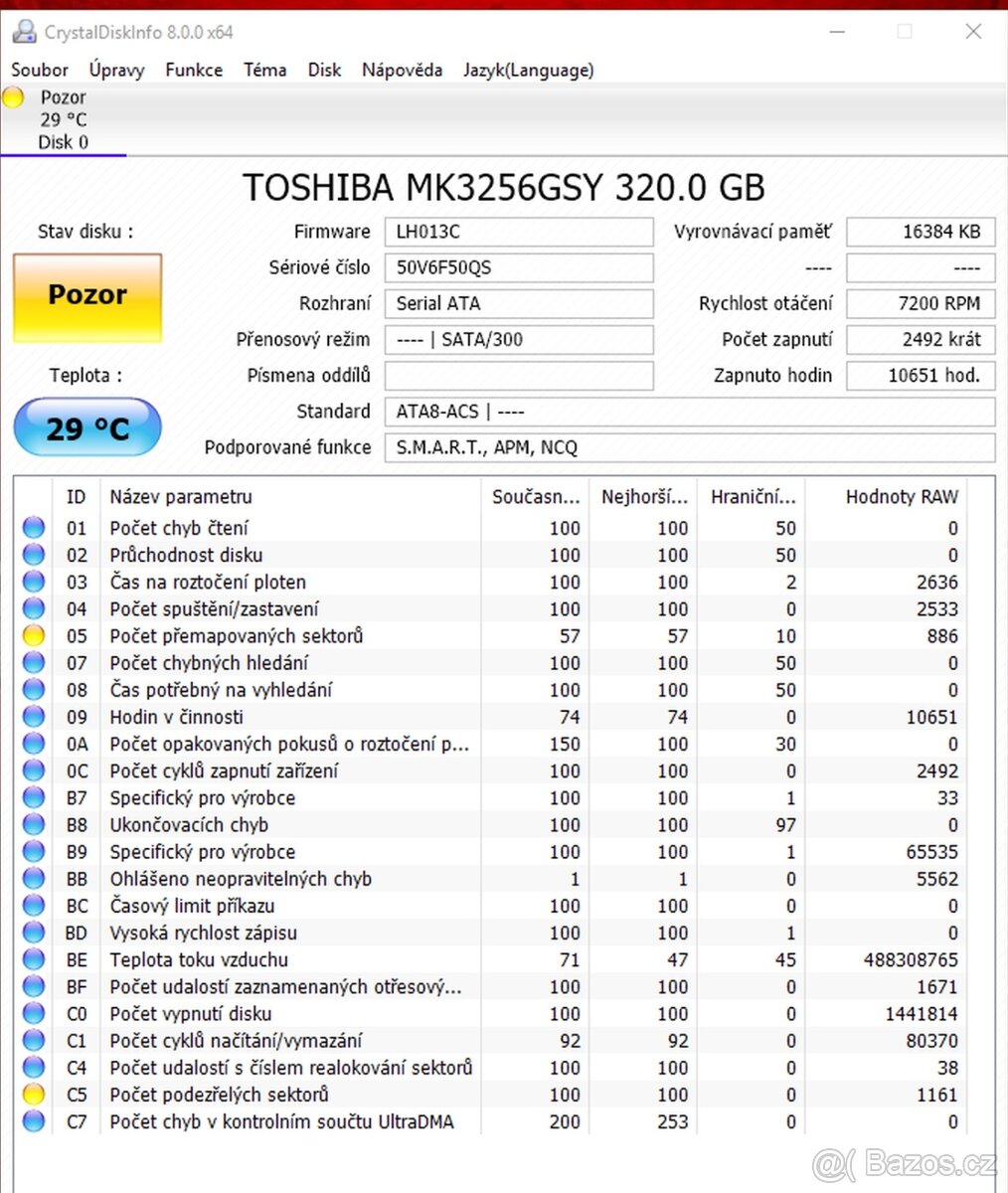Viewport: 1008px width, 1193px height.
Task: Open the Funkce menu
Action: (194, 70)
